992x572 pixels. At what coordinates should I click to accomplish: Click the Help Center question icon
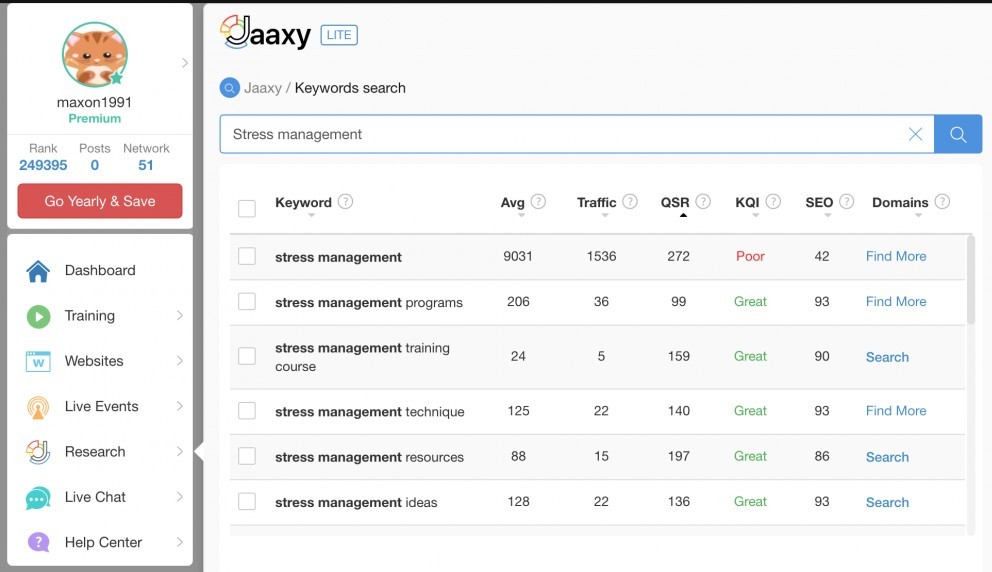(38, 542)
